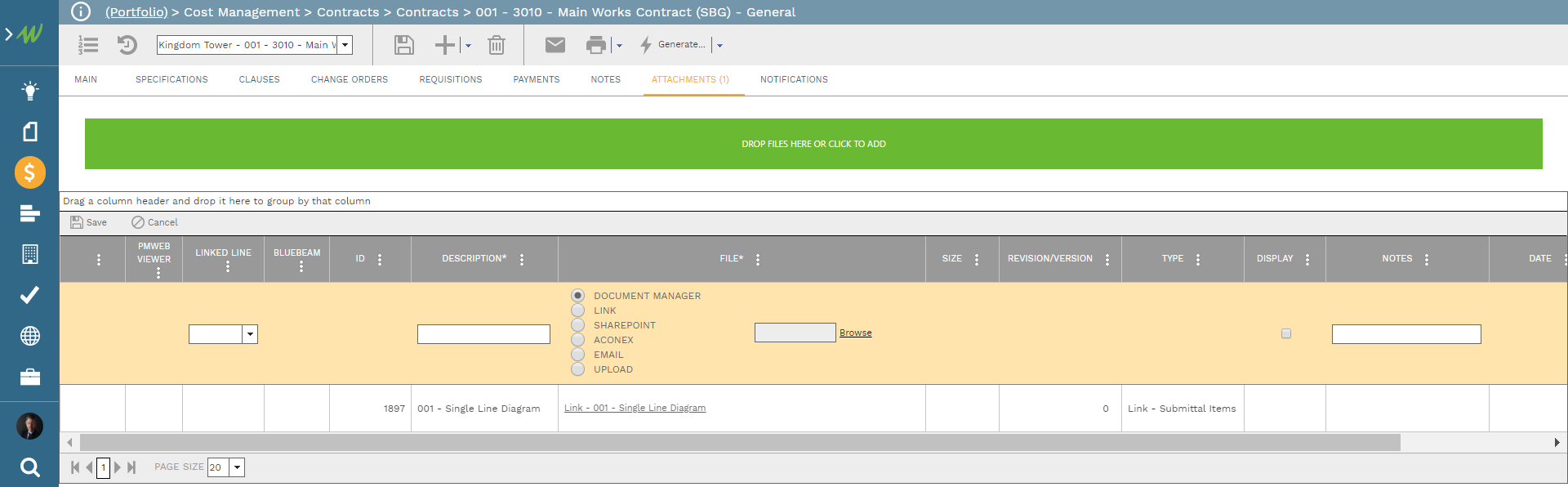The height and width of the screenshot is (487, 1568).
Task: Open the globe portfolio sidebar icon
Action: click(x=29, y=336)
